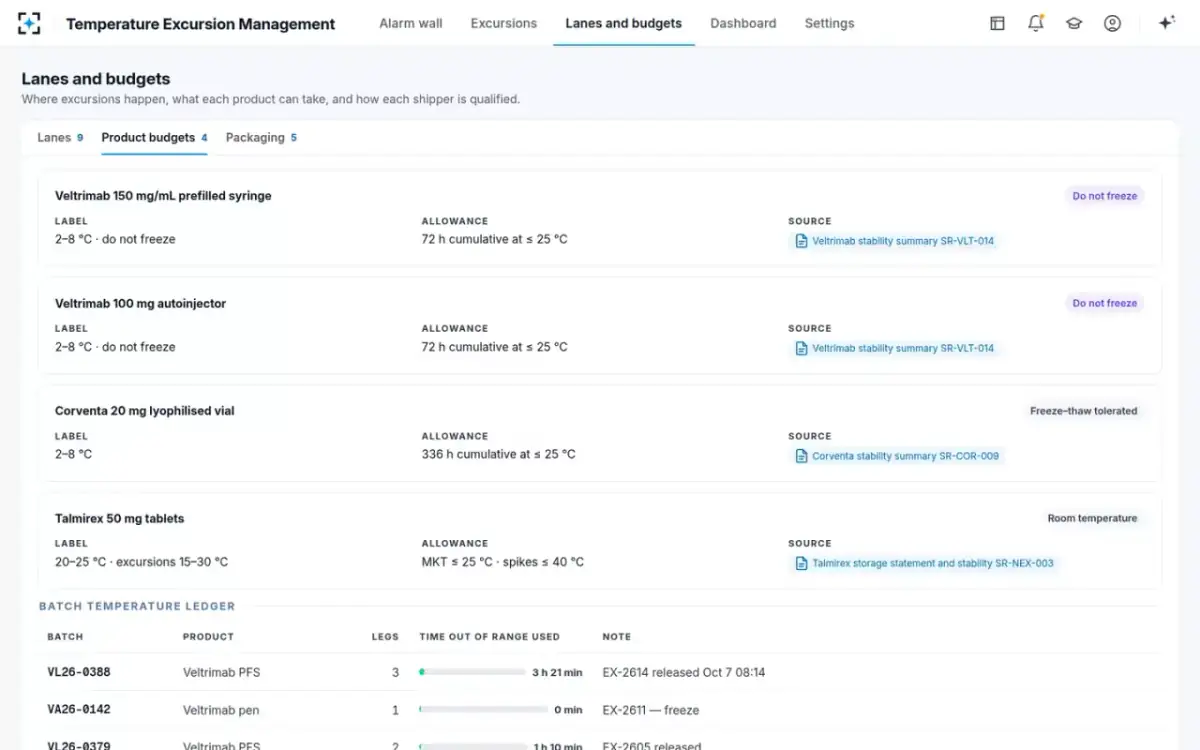Viewport: 1200px width, 750px height.
Task: Click Do not freeze badge on 100 mg autoinjector
Action: coord(1104,303)
